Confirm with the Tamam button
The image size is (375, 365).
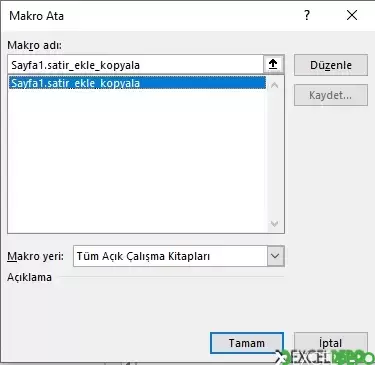pos(247,343)
